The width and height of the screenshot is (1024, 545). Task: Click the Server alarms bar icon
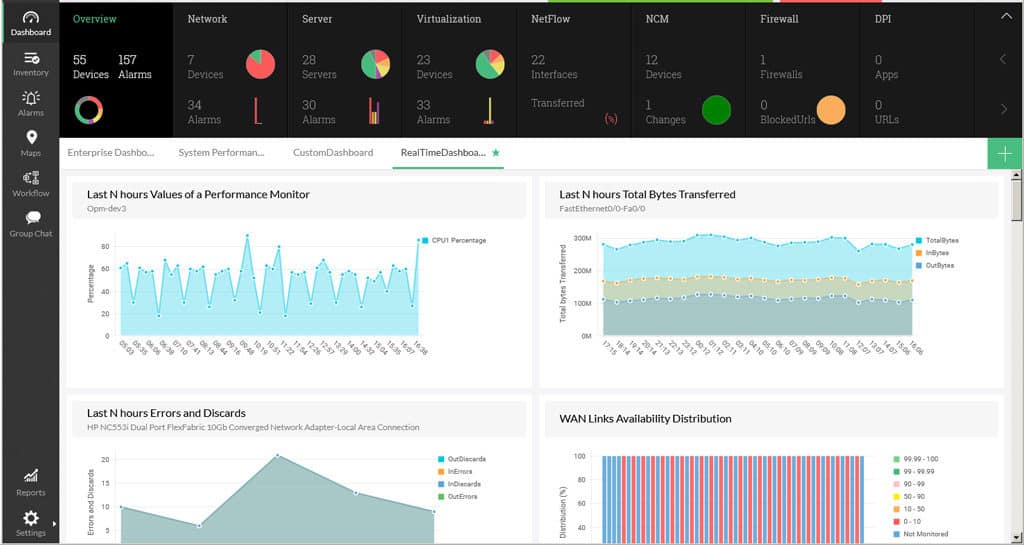pos(374,111)
